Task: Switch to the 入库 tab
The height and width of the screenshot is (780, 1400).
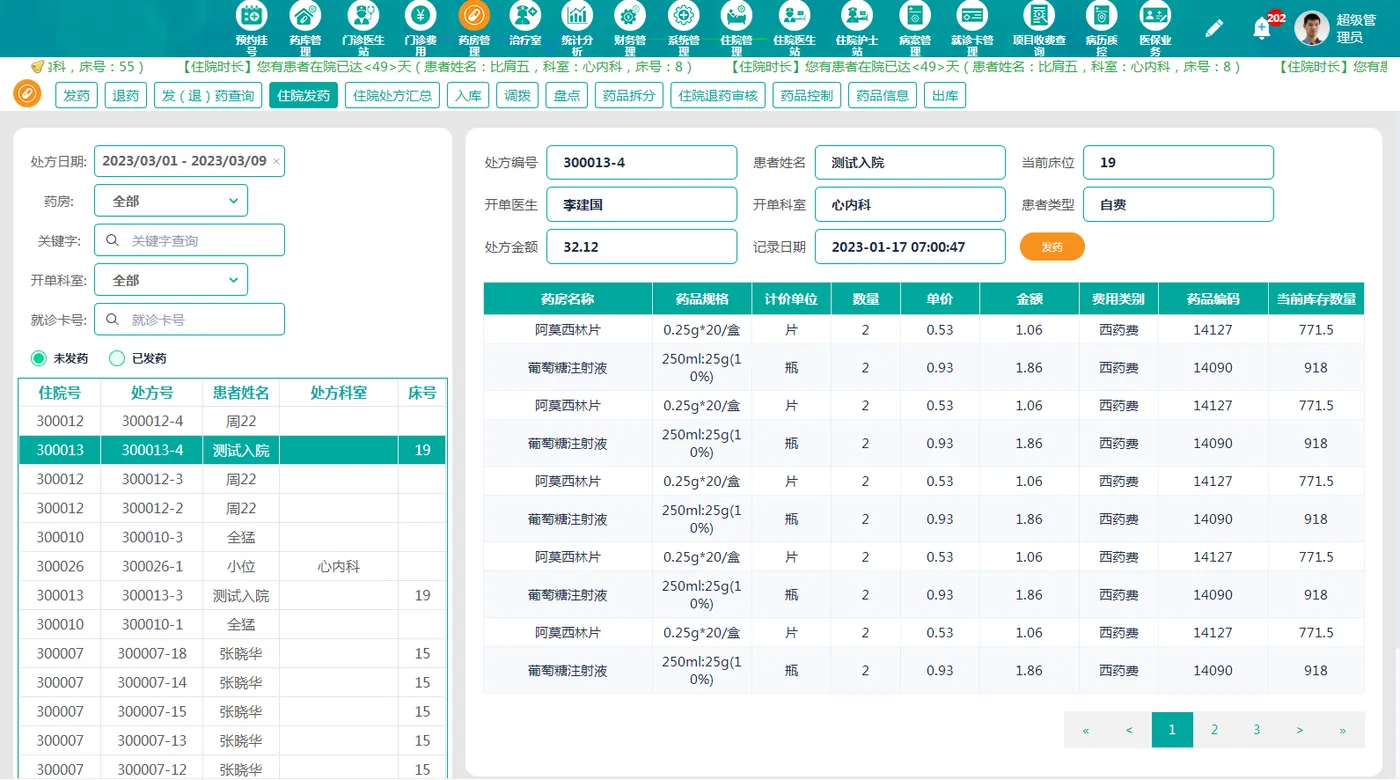Action: point(468,96)
